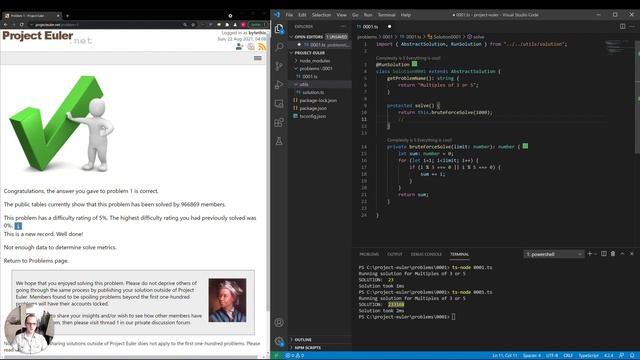Open the RSS feed icon on Project Euler
This screenshot has width=640, height=360.
coord(262,47)
